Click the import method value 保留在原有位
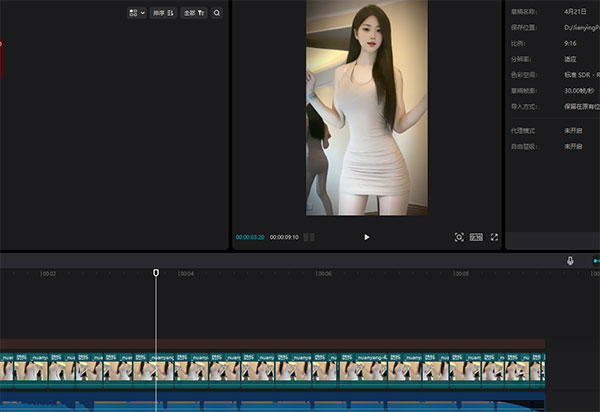 click(x=582, y=106)
